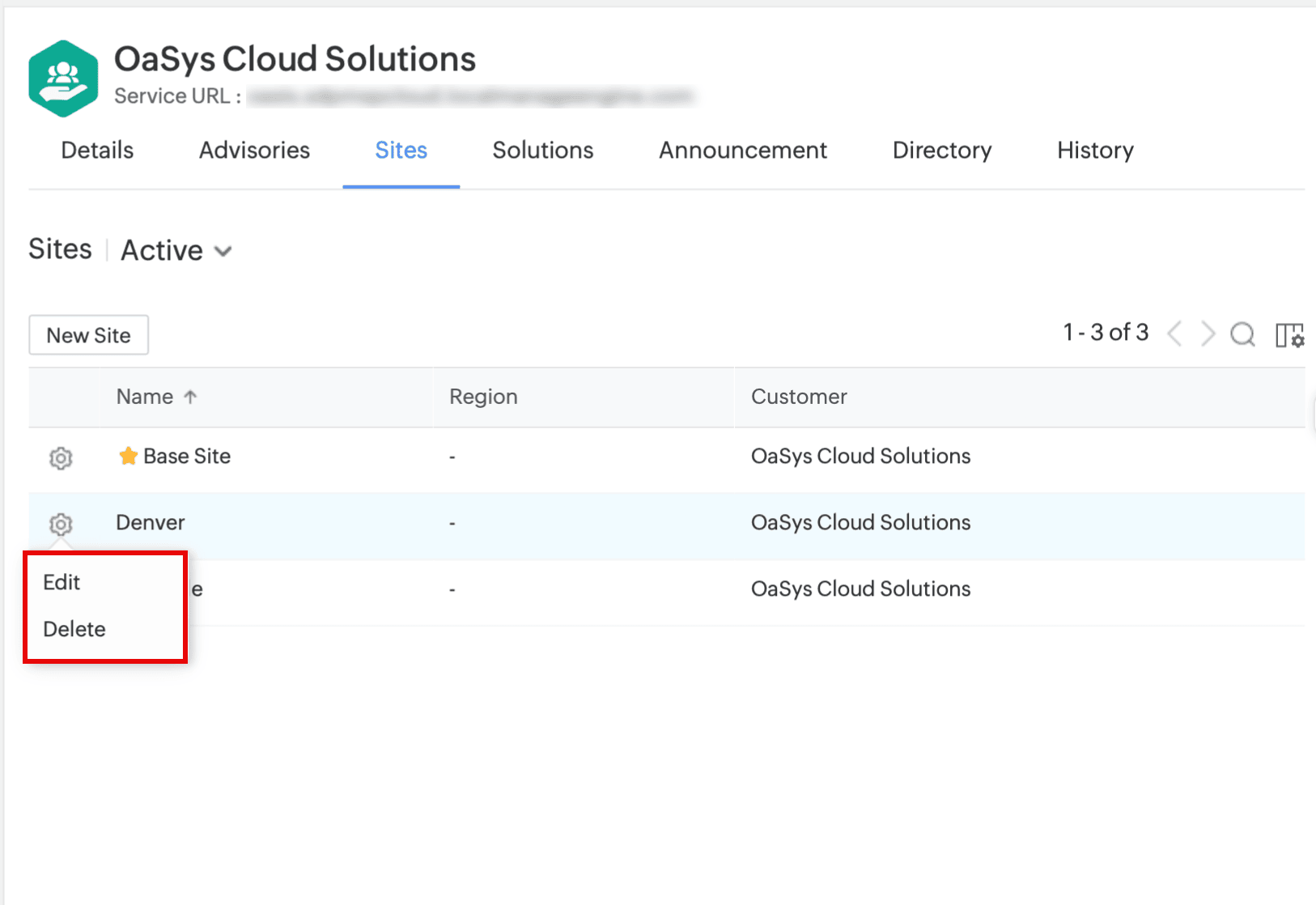Image resolution: width=1316 pixels, height=905 pixels.
Task: Go to the next page arrow
Action: (1208, 334)
